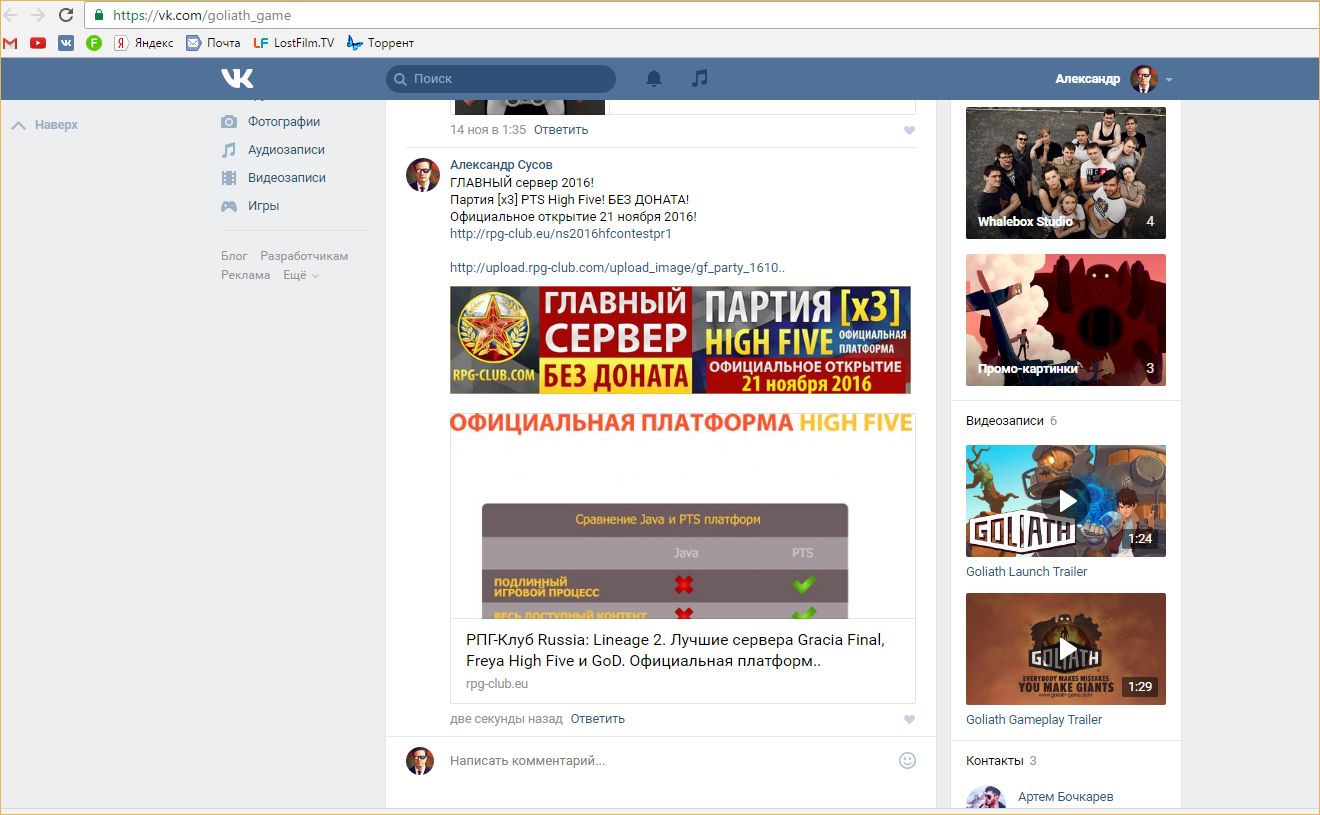
Task: Open the ГЛАВНЫЙ СЕРВЕР banner image
Action: (x=680, y=340)
